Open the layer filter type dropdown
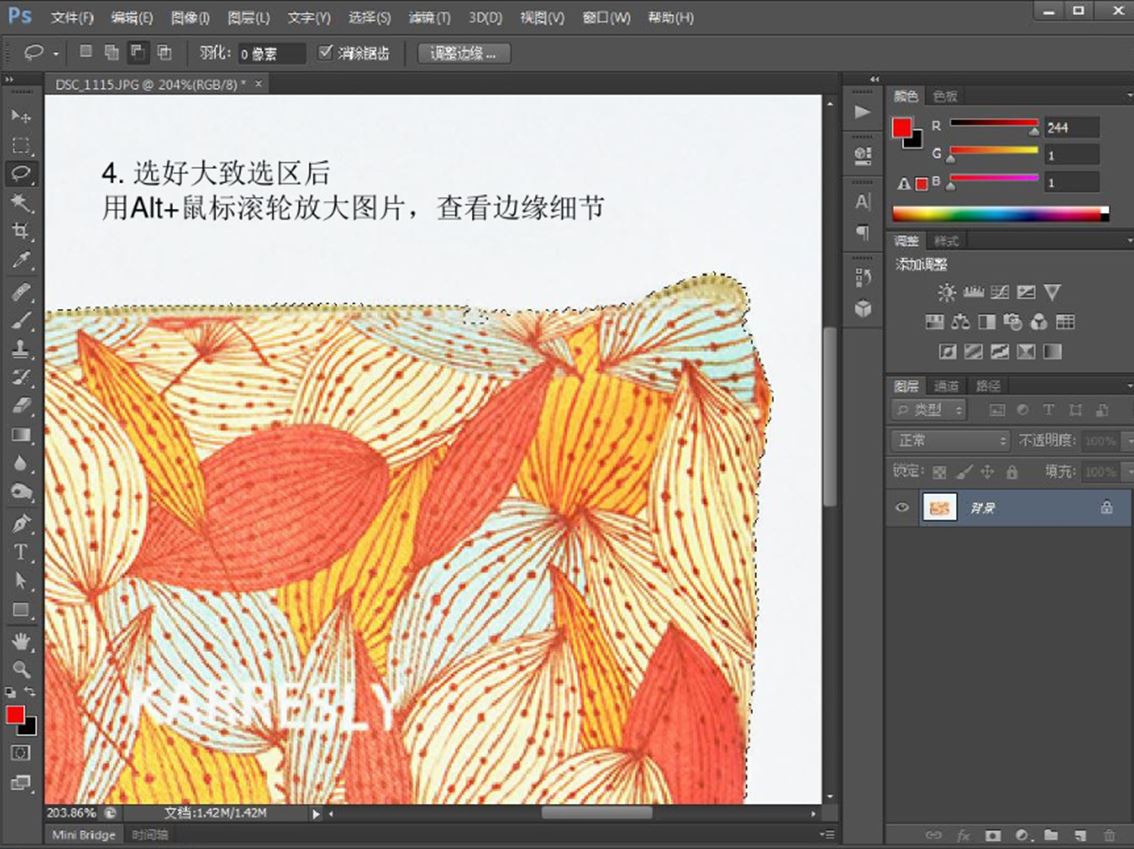 (930, 410)
